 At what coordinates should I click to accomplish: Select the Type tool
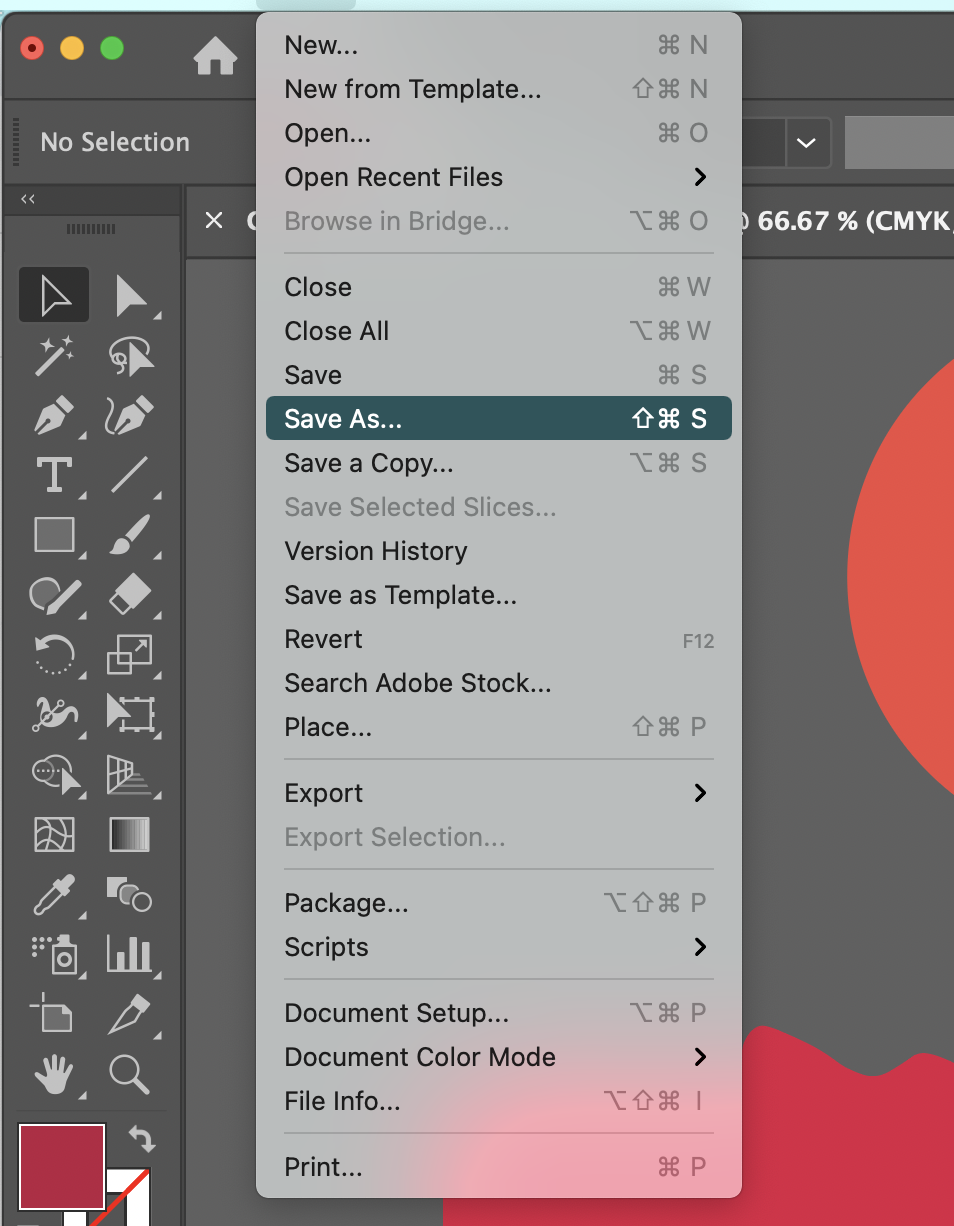[x=53, y=474]
